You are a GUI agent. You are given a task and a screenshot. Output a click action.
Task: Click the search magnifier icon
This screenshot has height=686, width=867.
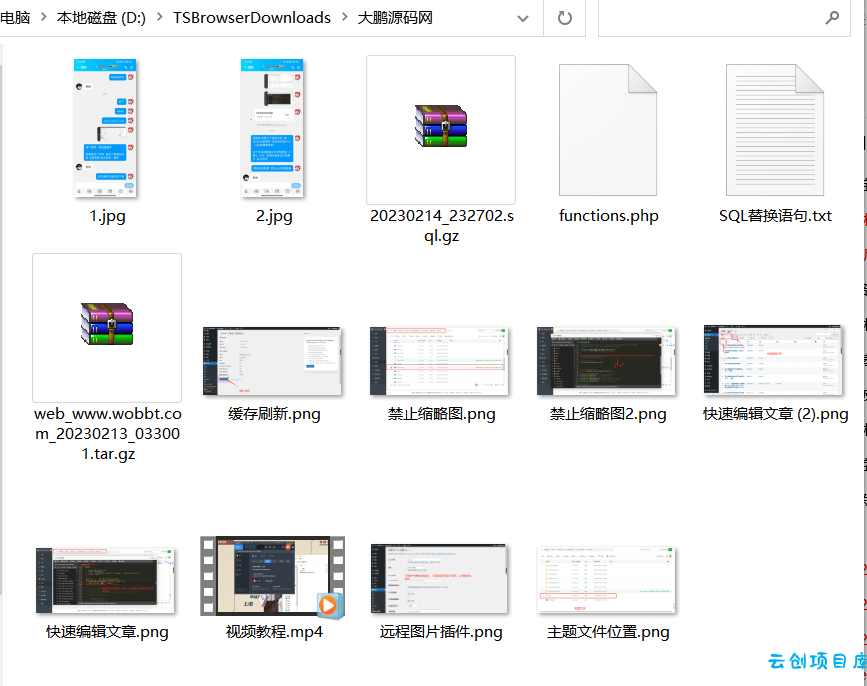coord(832,18)
